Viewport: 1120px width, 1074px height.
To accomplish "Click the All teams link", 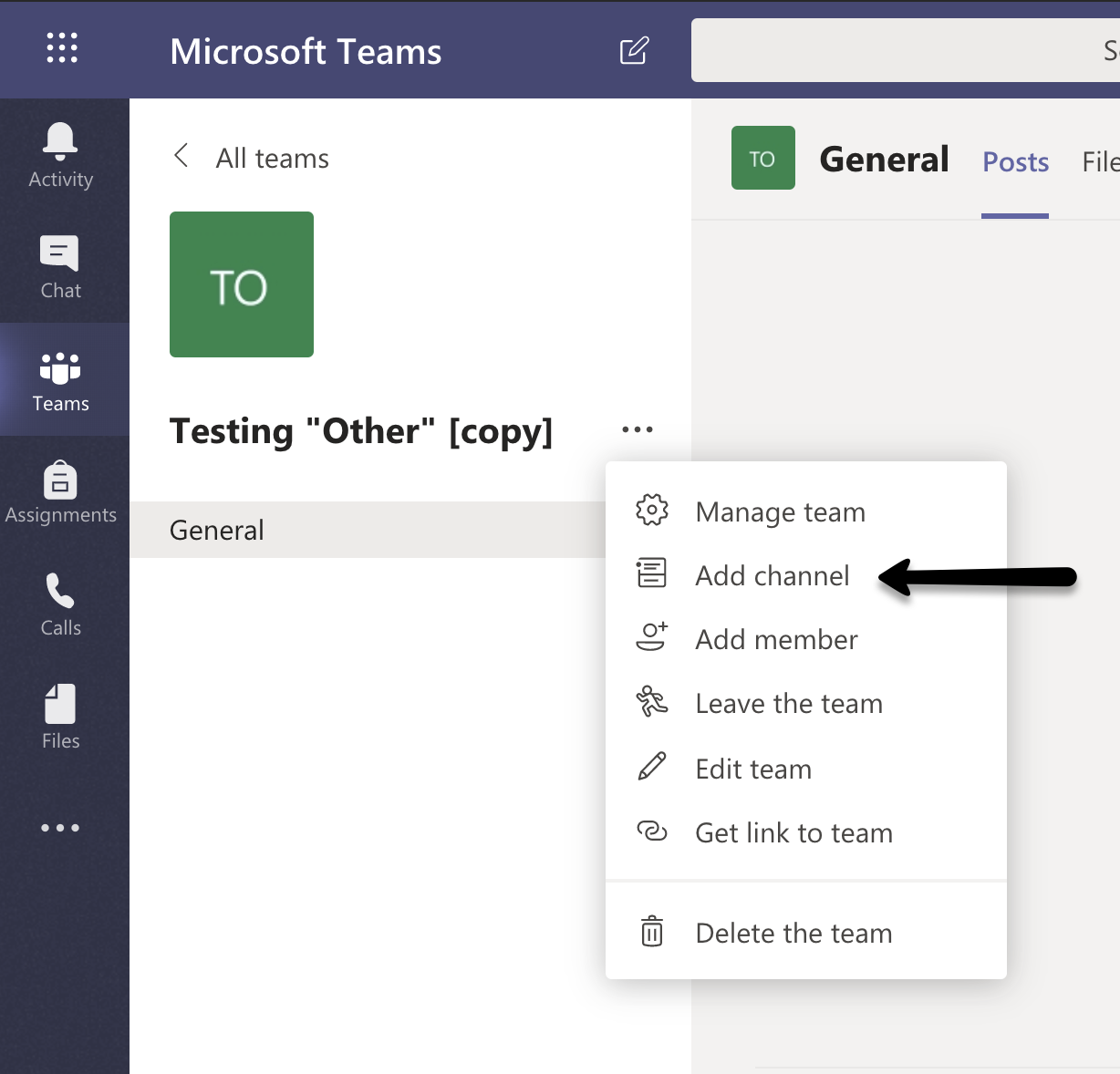I will [x=272, y=158].
